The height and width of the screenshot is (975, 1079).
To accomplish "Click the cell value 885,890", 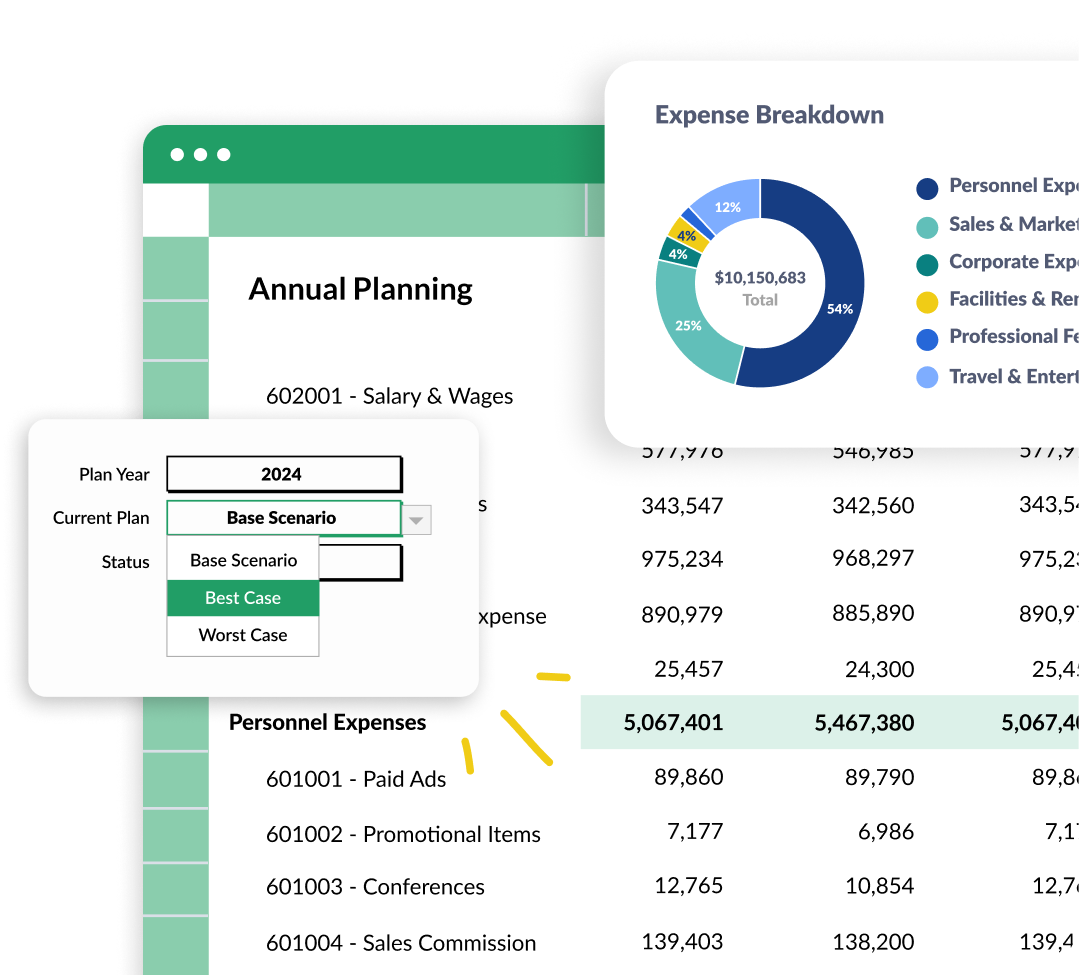I will click(873, 613).
